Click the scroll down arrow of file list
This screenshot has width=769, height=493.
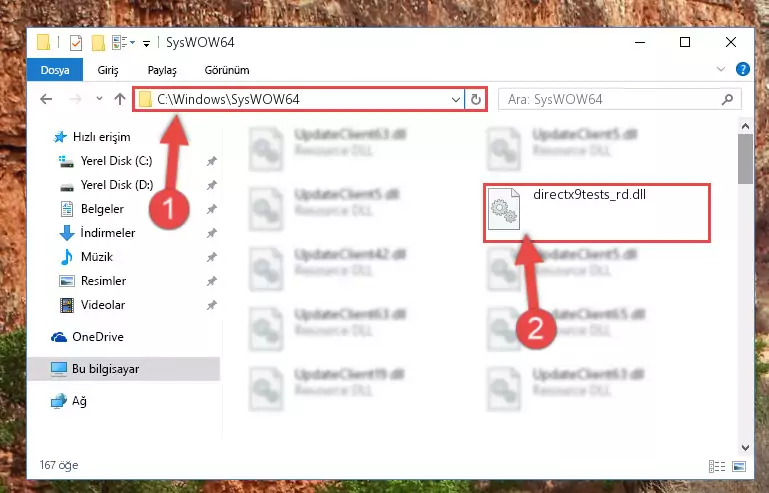click(745, 447)
